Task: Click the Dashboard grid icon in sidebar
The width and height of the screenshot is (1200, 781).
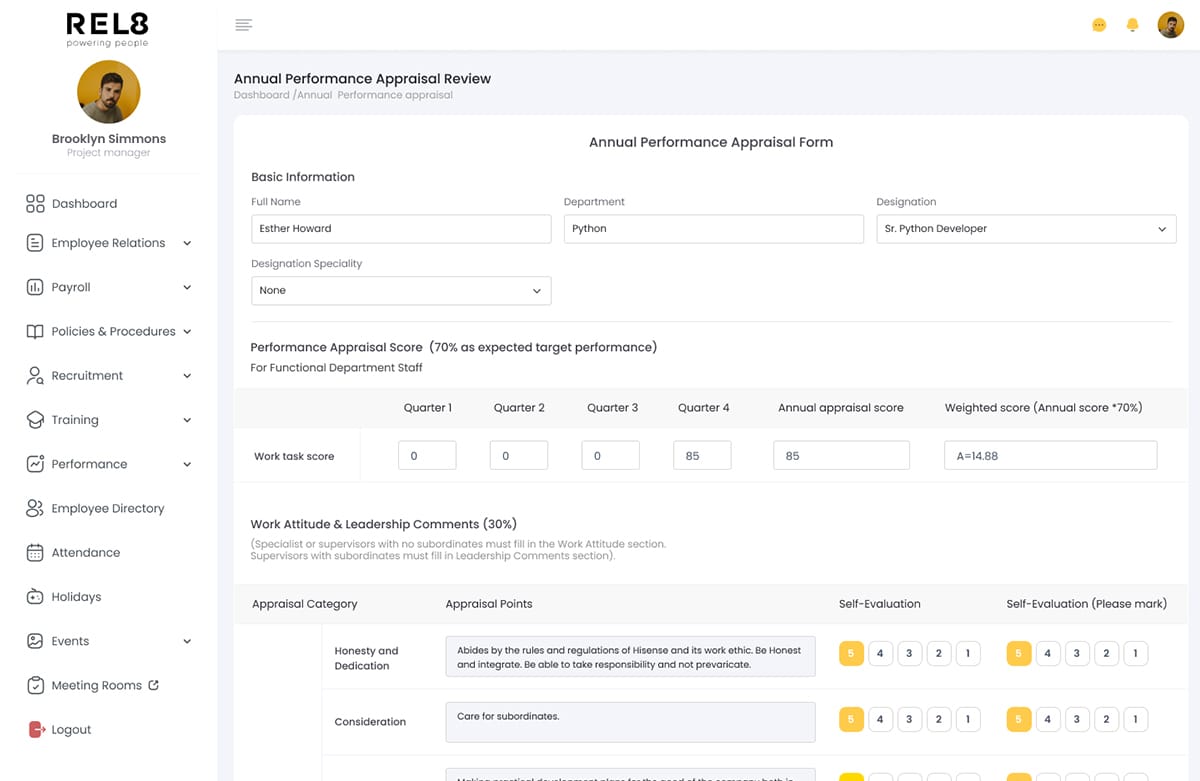Action: (x=35, y=204)
